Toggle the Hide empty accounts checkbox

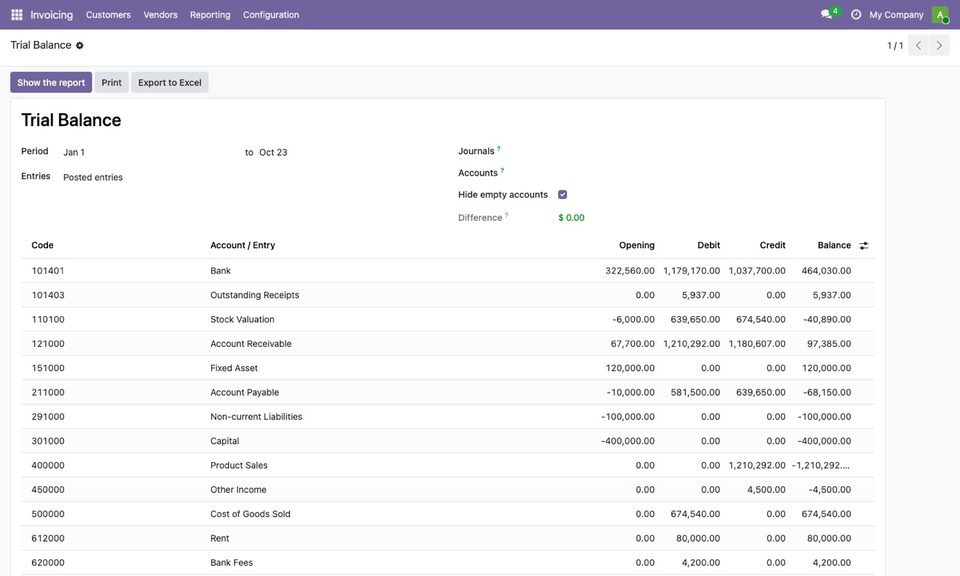point(562,195)
